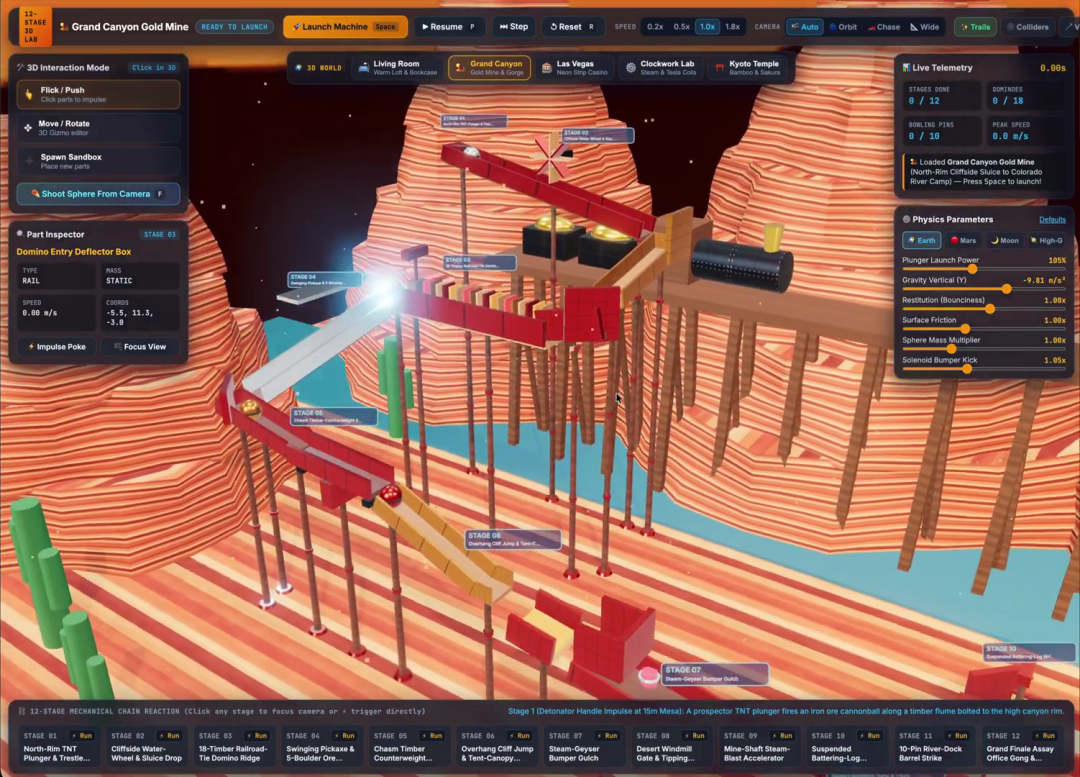
Task: Select High-G gravity preset
Action: tap(1046, 240)
